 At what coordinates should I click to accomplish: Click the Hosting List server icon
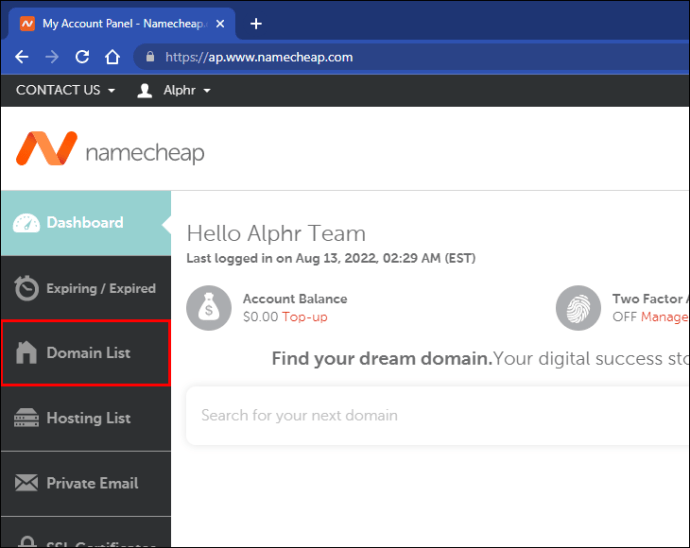pos(26,418)
